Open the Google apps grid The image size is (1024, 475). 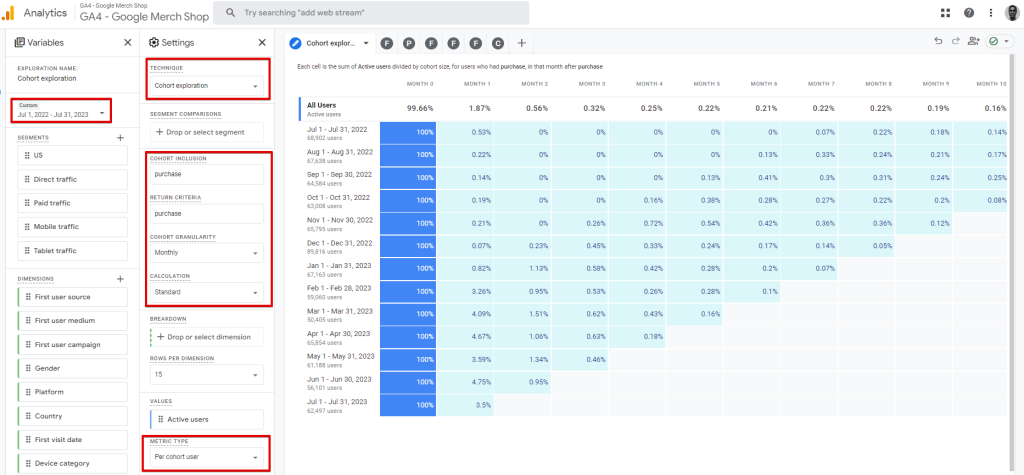(x=945, y=12)
